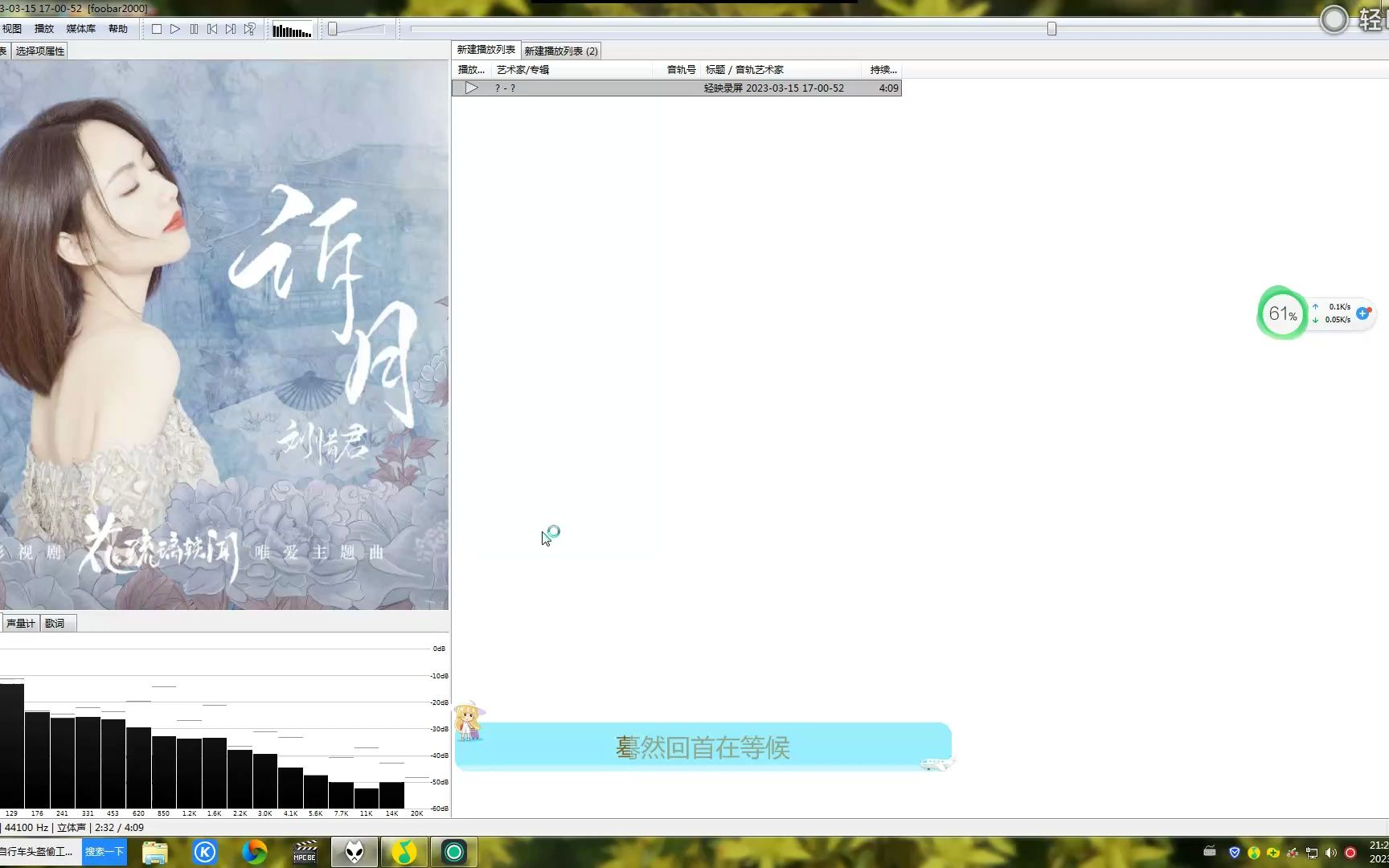
Task: Click the QQ Music icon in the system tray
Action: (x=1254, y=853)
